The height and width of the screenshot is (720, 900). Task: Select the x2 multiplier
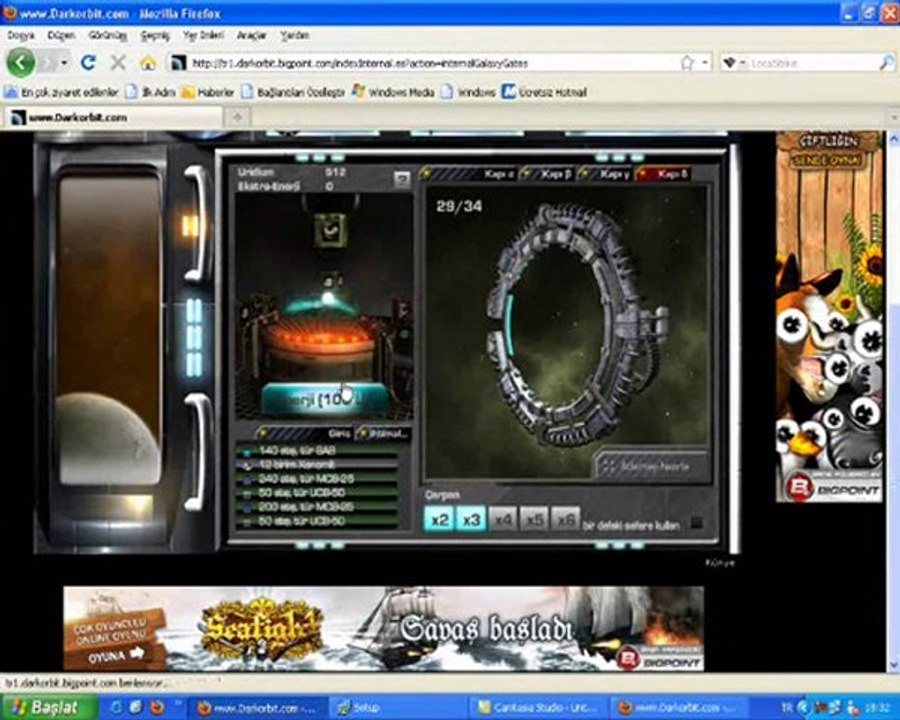click(439, 519)
